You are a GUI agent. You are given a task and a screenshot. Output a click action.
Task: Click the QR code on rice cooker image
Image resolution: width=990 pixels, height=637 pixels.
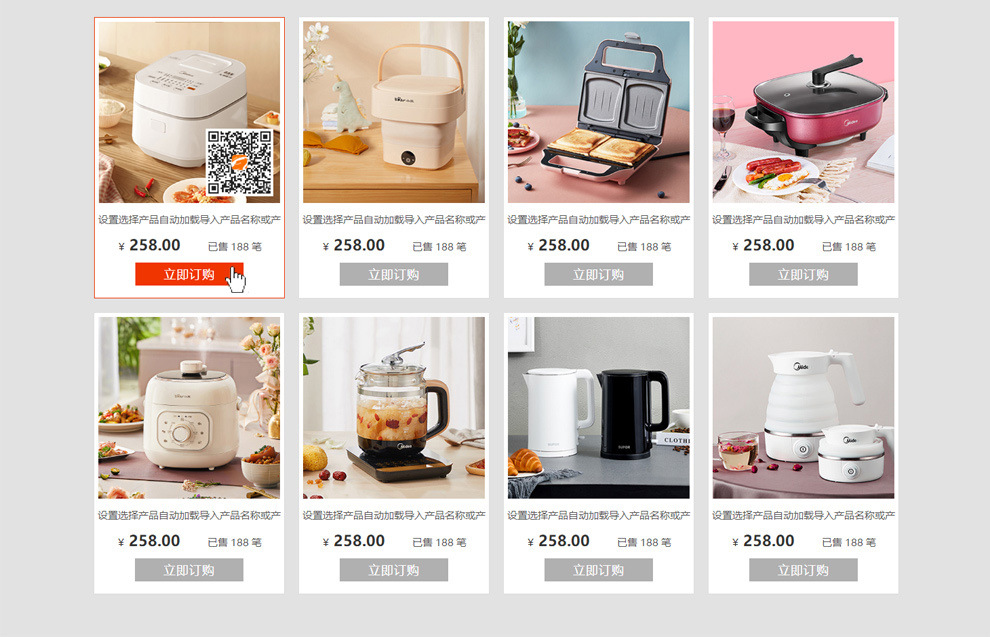point(240,163)
